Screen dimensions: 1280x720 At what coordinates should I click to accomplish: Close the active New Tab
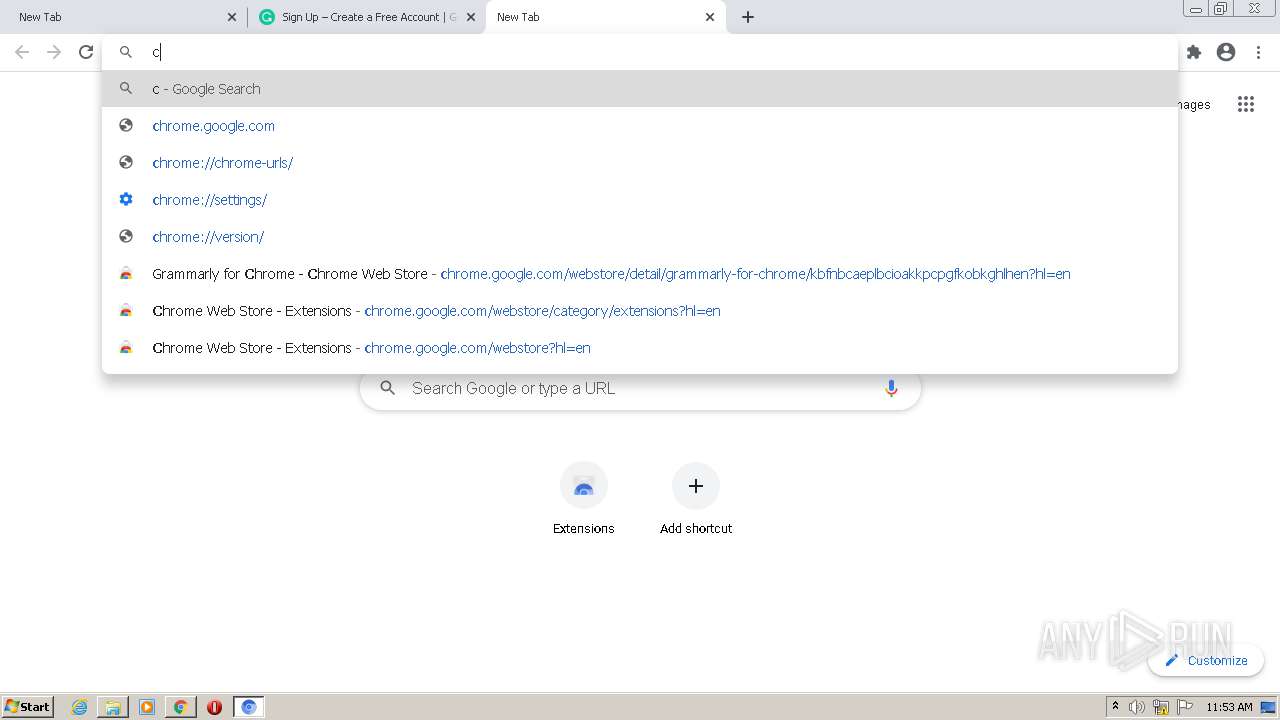point(710,17)
